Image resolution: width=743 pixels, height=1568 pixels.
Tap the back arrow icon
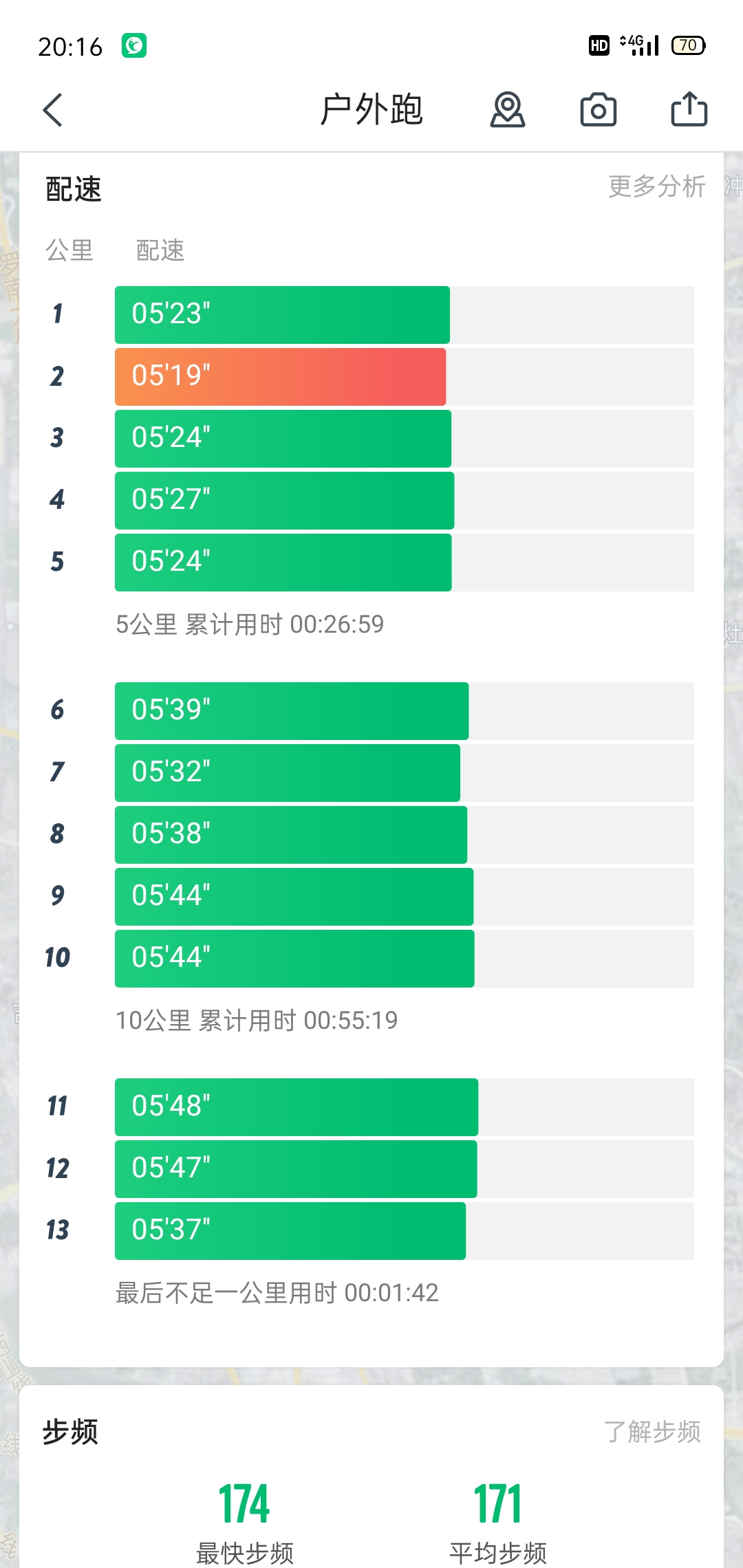53,110
